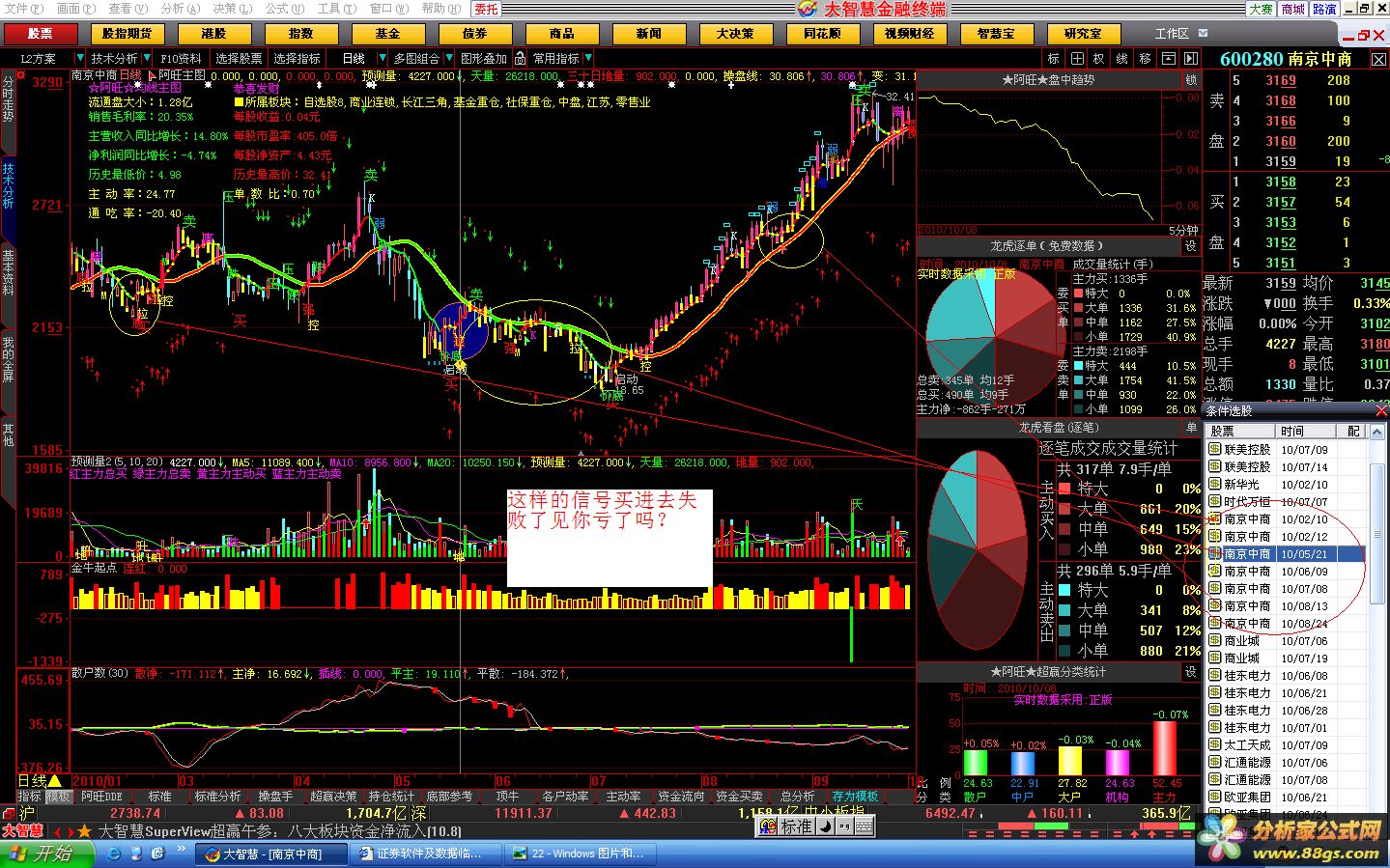Viewport: 1390px width, 868px height.
Task: Expand the 多图组合 dropdown arrow
Action: [448, 59]
